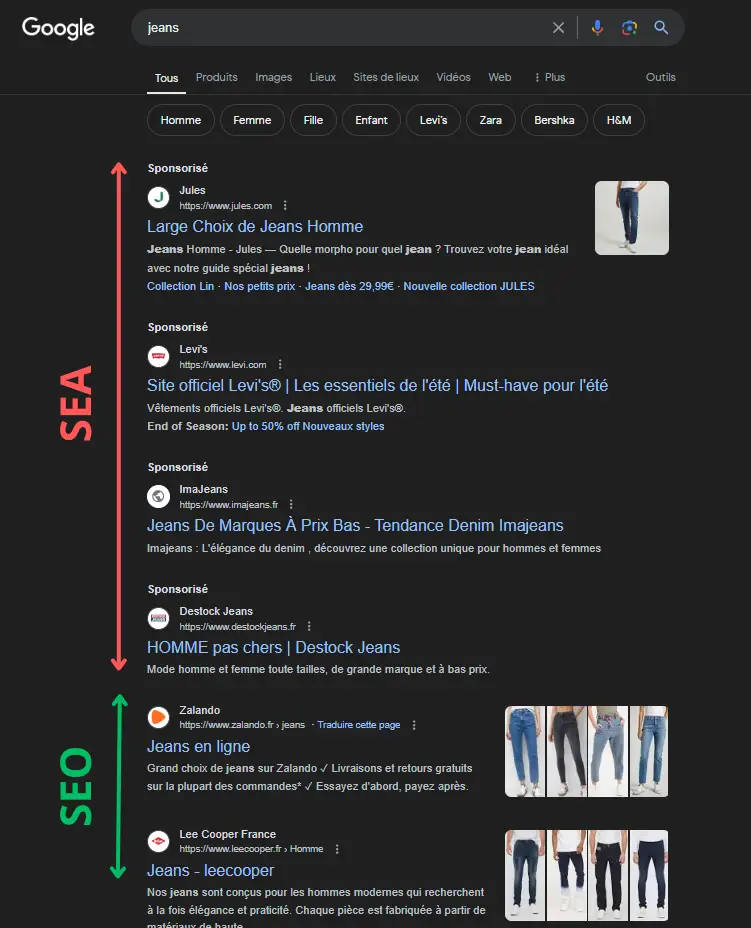Open the ImaJeans globe favicon
Viewport: 751px width, 928px height.
(x=158, y=496)
